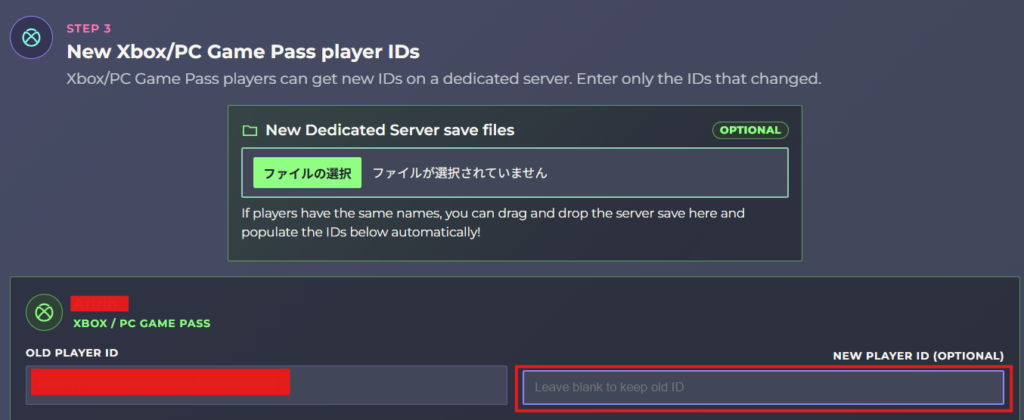Click the ファイルの選択 file chooser button
Screen dimensions: 1024x420
click(307, 172)
